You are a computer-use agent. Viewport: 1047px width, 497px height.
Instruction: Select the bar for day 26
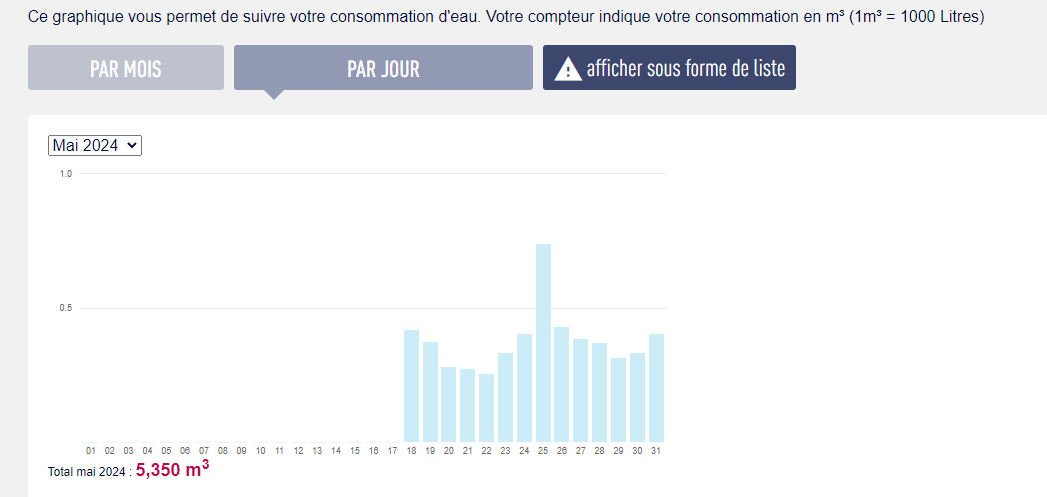(562, 384)
